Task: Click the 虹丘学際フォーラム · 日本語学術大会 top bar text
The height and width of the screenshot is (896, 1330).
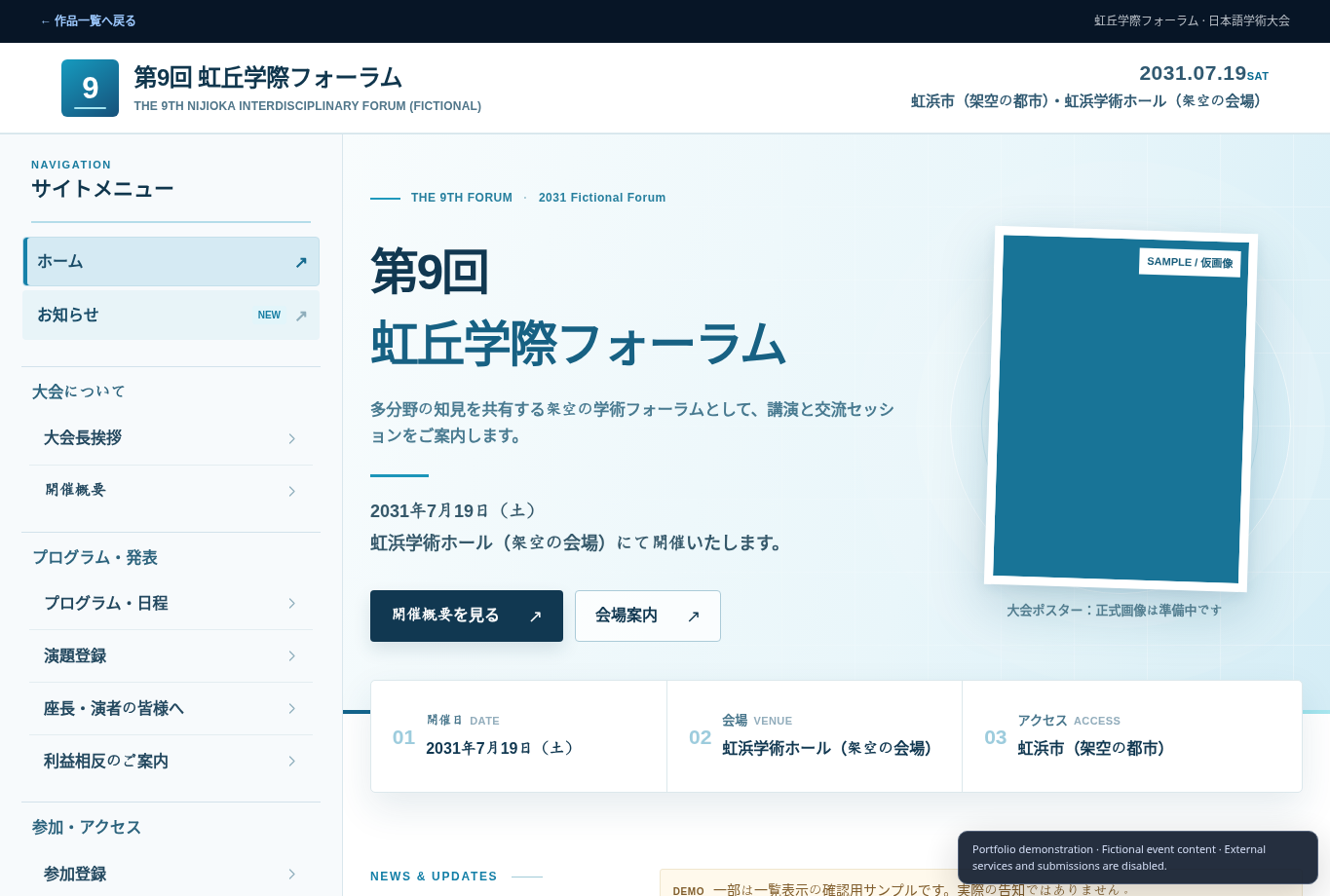Action: (x=1192, y=20)
